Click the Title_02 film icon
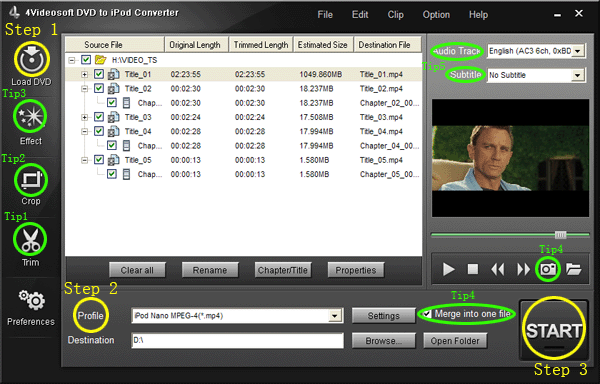Image resolution: width=600 pixels, height=384 pixels. pos(114,89)
